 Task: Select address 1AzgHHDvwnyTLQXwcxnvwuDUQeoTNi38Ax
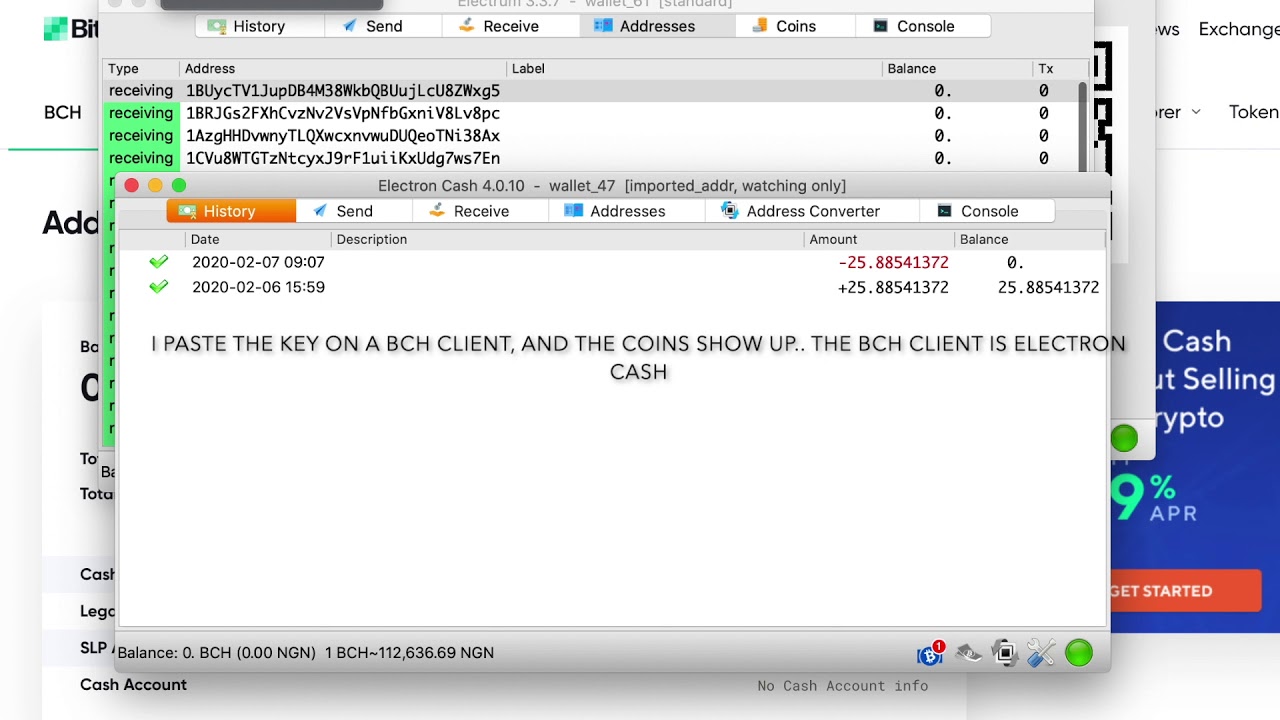click(343, 136)
